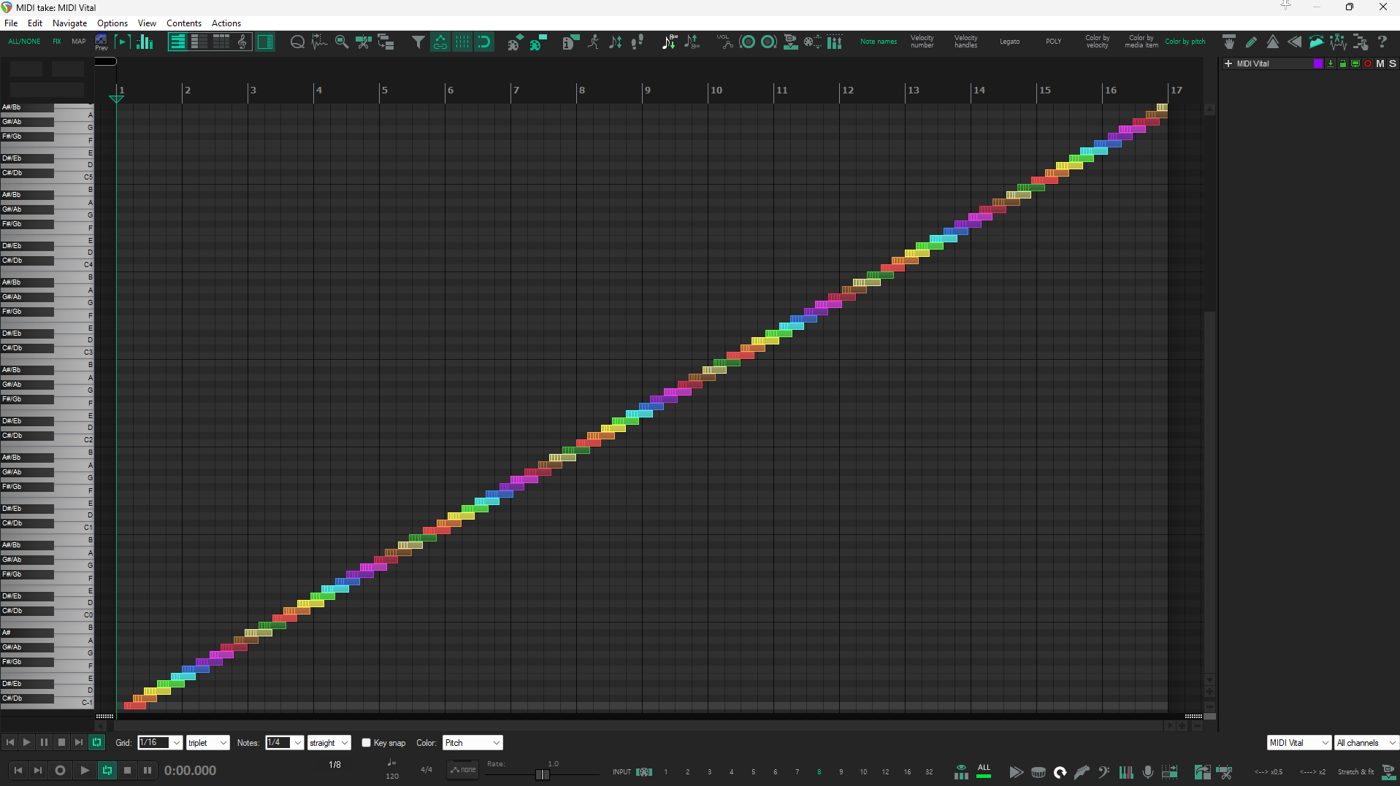The height and width of the screenshot is (786, 1400).
Task: Toggle the dotted grid display icon
Action: pyautogui.click(x=462, y=42)
